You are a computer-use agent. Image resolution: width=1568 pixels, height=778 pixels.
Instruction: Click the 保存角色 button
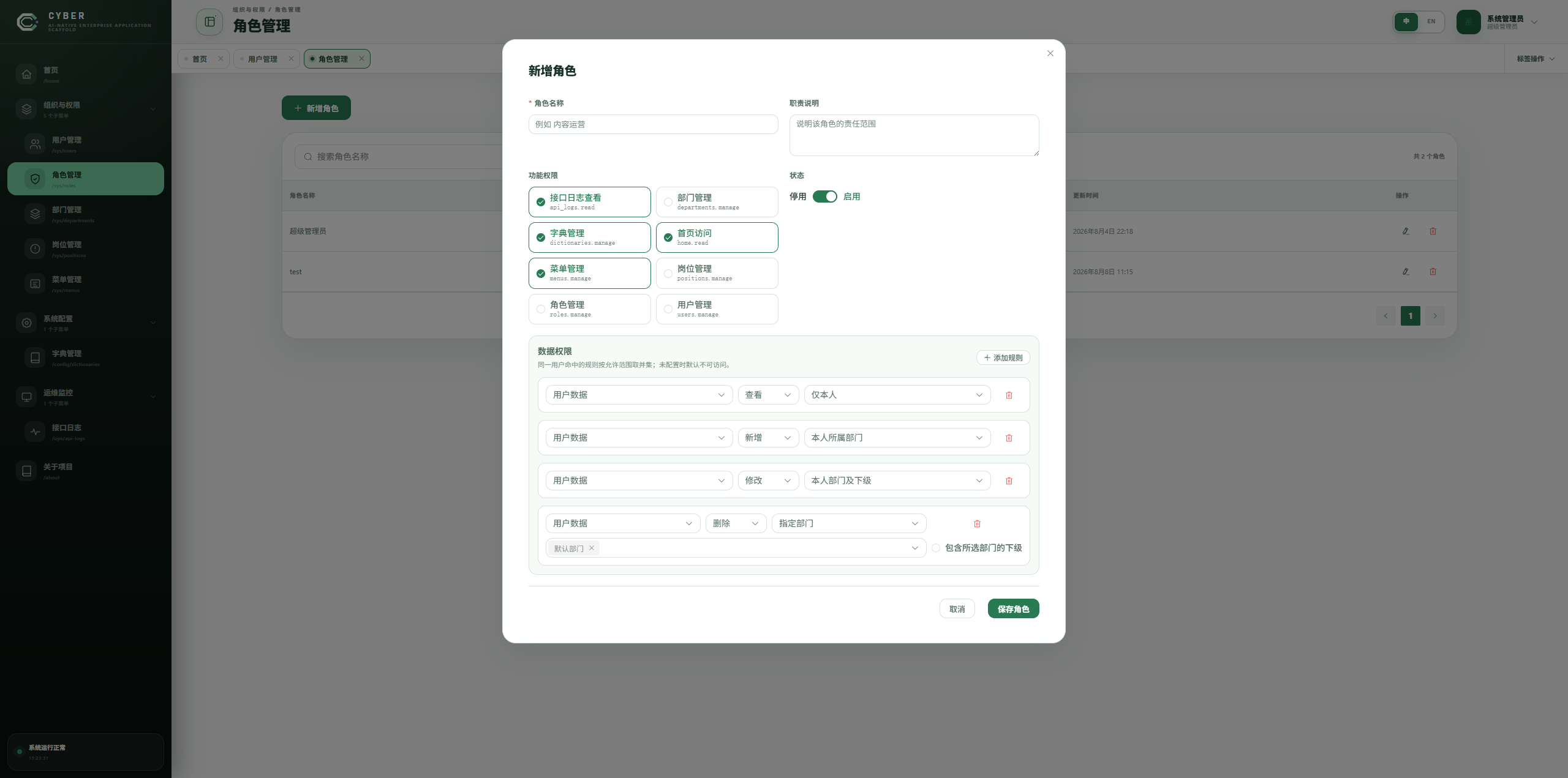[1013, 608]
